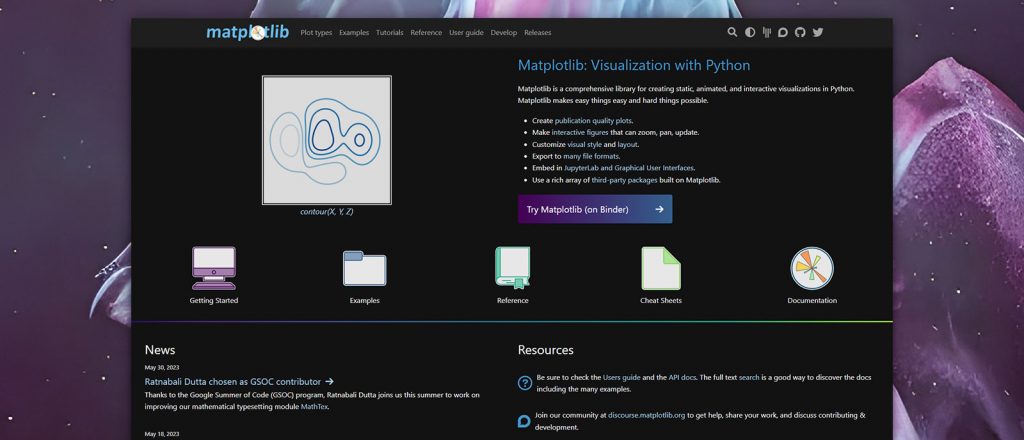Open the Cheat Sheets text label
Screen dimensions: 1024x440
pos(661,301)
